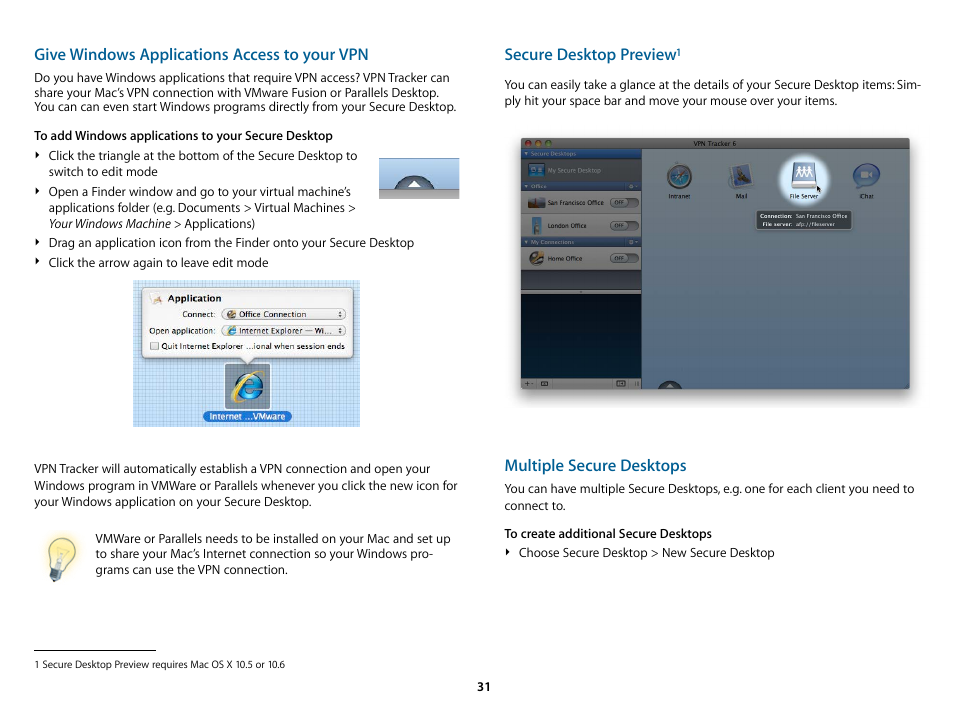The image size is (954, 724).
Task: Click the Secure Desktop view icon in sidebar footer
Action: (621, 383)
